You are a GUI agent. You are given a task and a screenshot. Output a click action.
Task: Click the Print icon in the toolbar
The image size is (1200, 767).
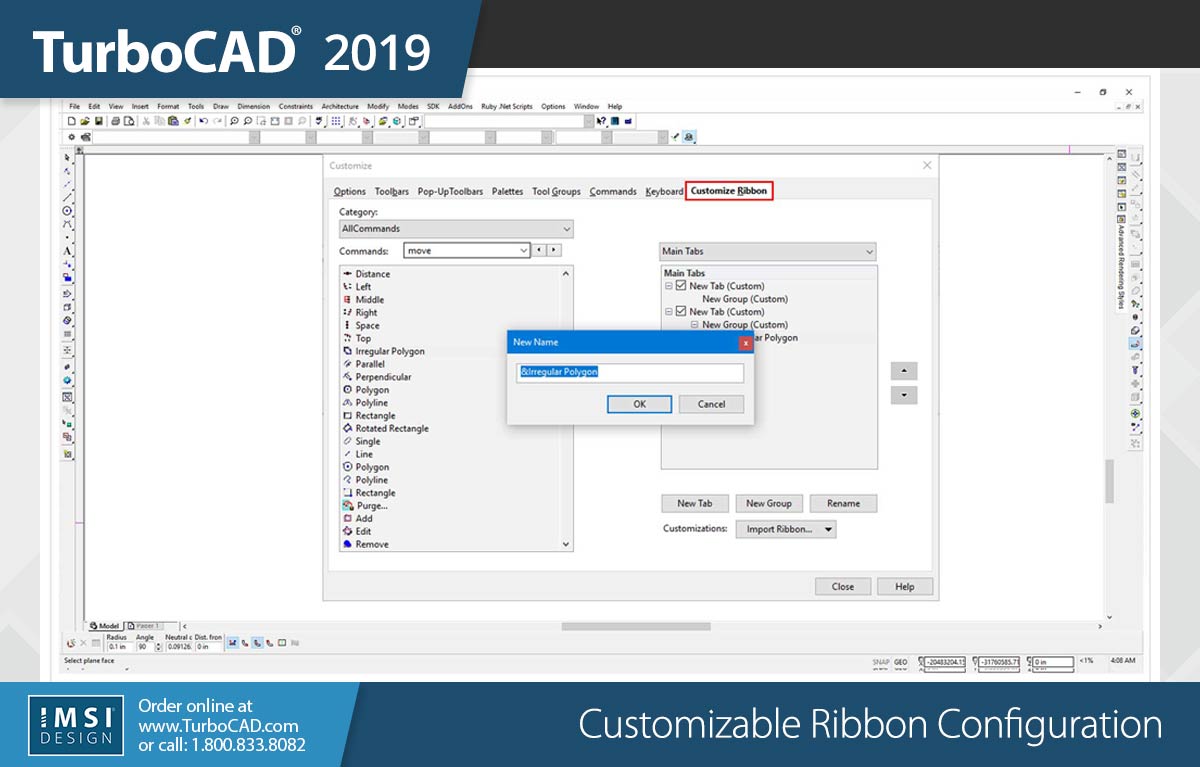tap(115, 121)
